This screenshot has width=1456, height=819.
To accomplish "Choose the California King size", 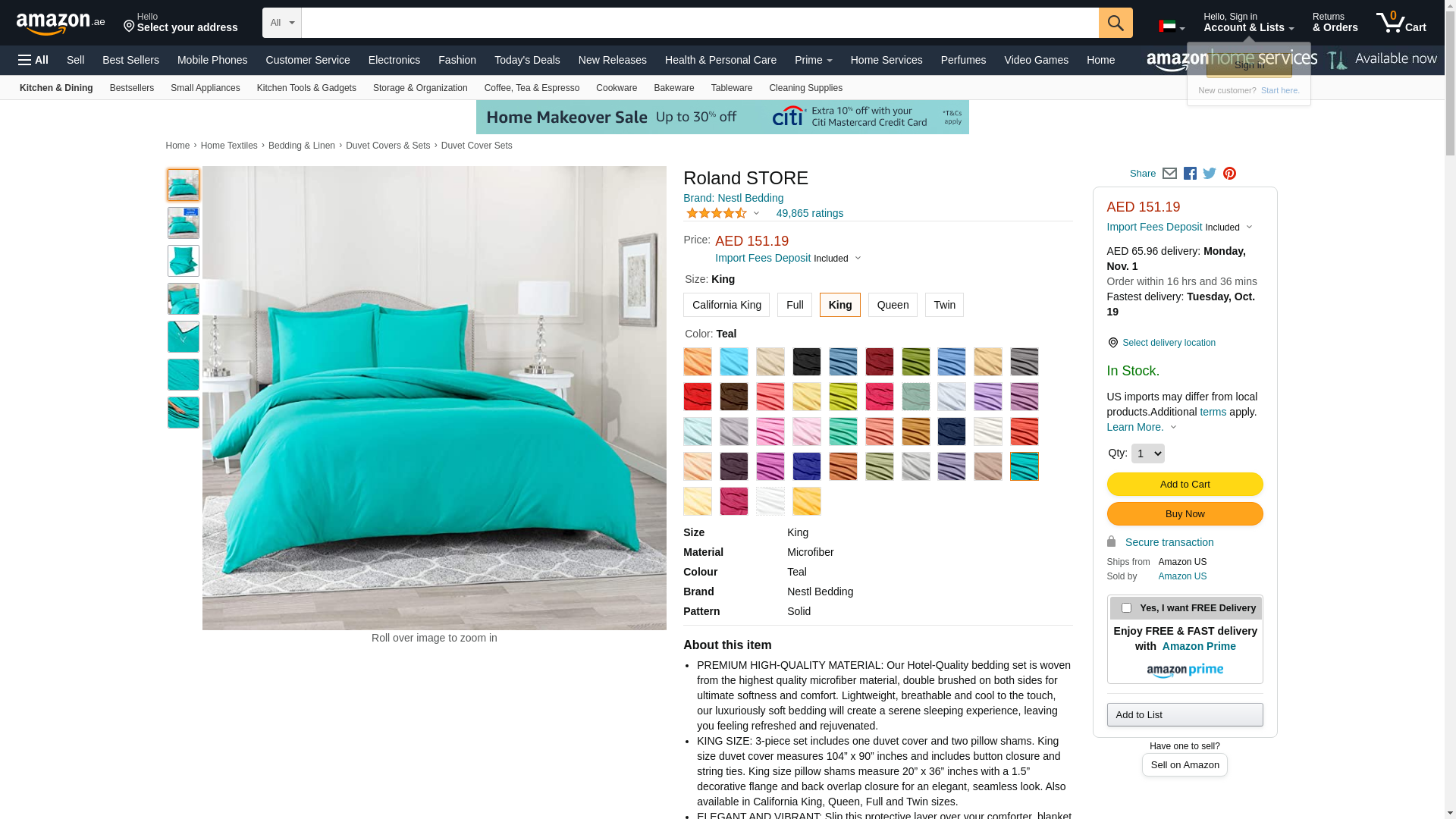I will (x=726, y=305).
